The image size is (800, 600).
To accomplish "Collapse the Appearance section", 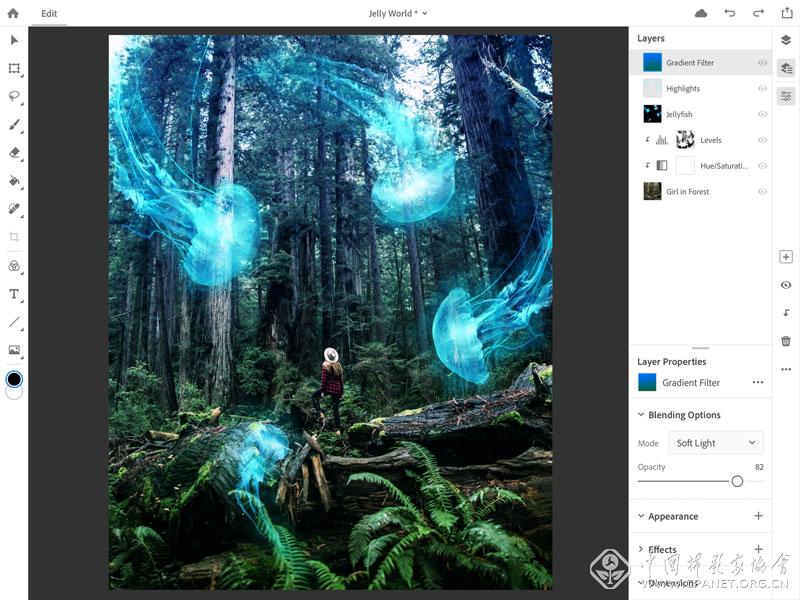I will point(641,516).
